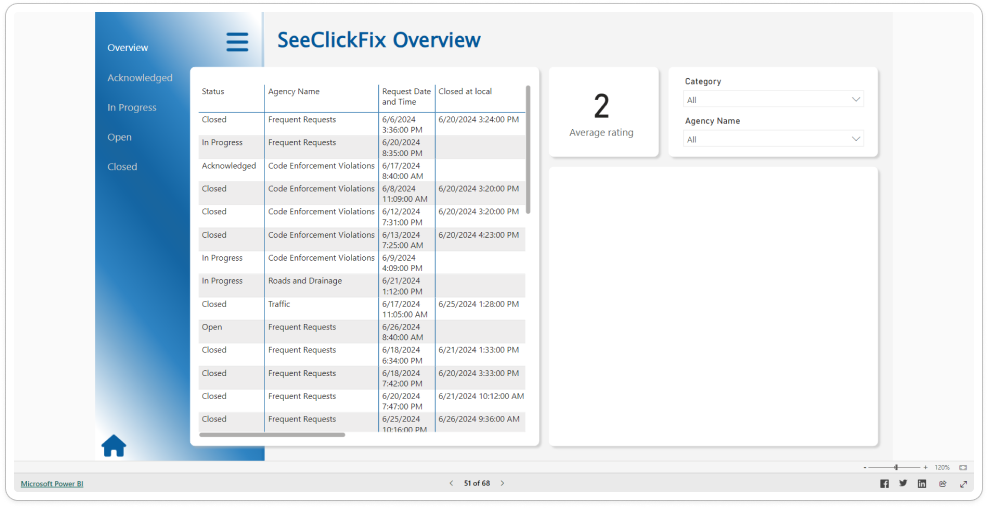
Task: Click the 6/20/2024 3:33:00 PM cell
Action: (x=479, y=373)
